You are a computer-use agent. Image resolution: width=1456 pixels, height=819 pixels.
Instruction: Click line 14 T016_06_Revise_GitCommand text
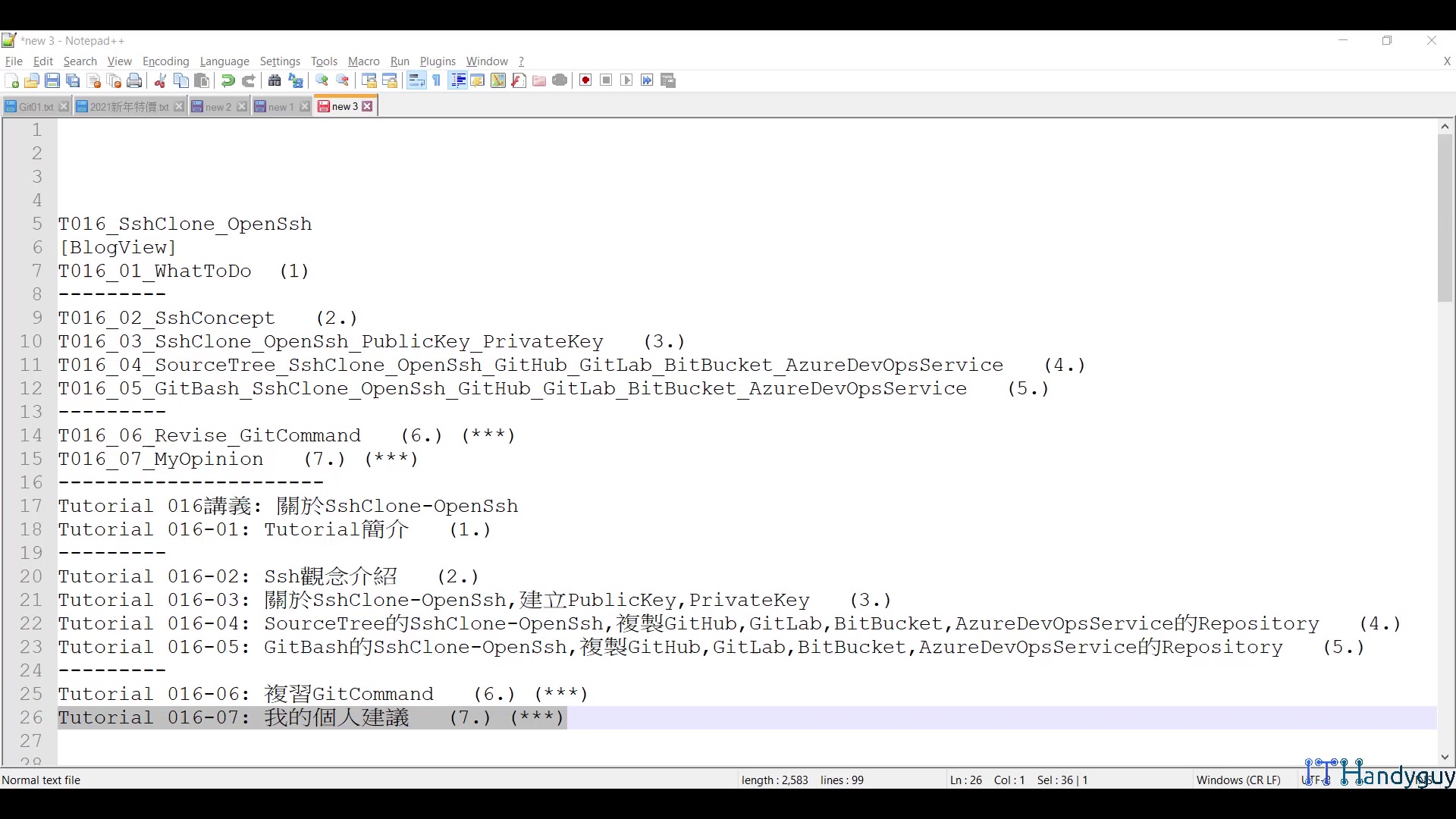click(x=209, y=435)
